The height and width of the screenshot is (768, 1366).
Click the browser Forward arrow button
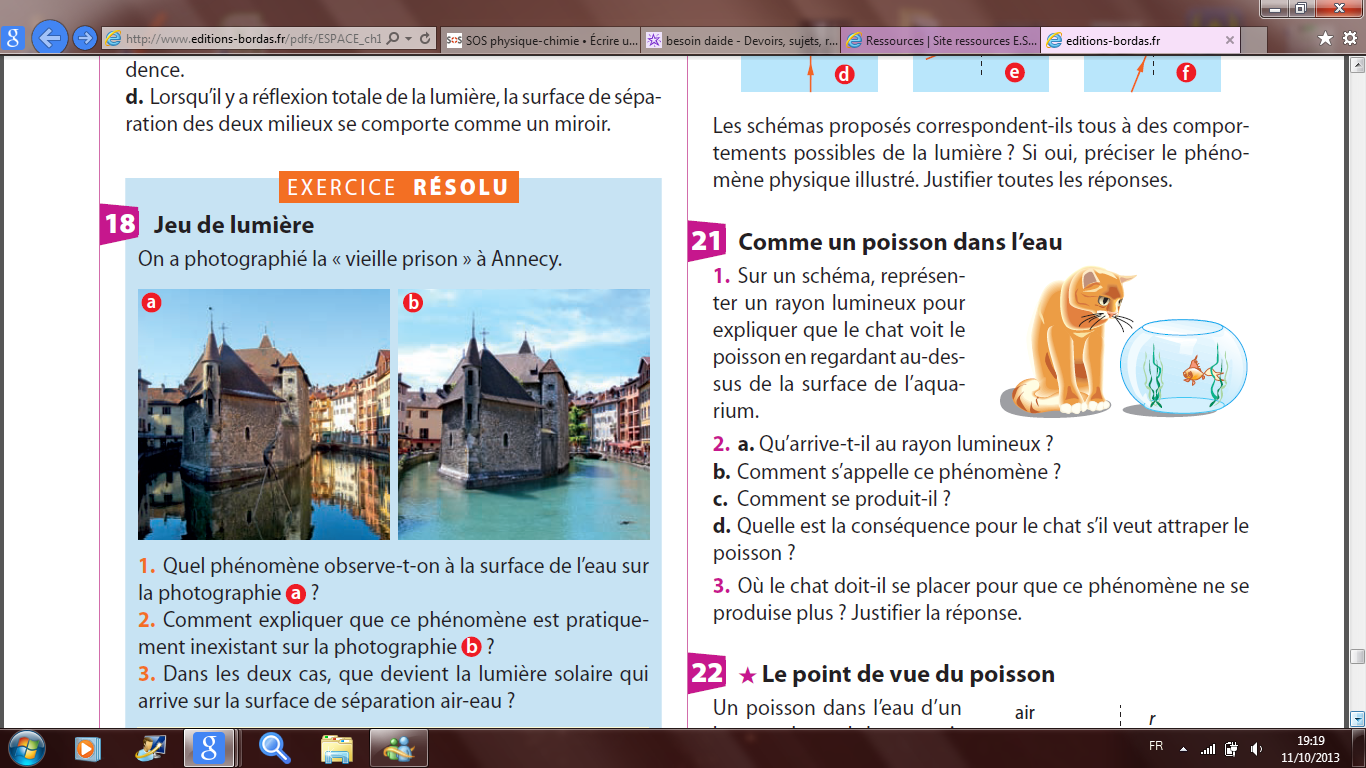85,39
